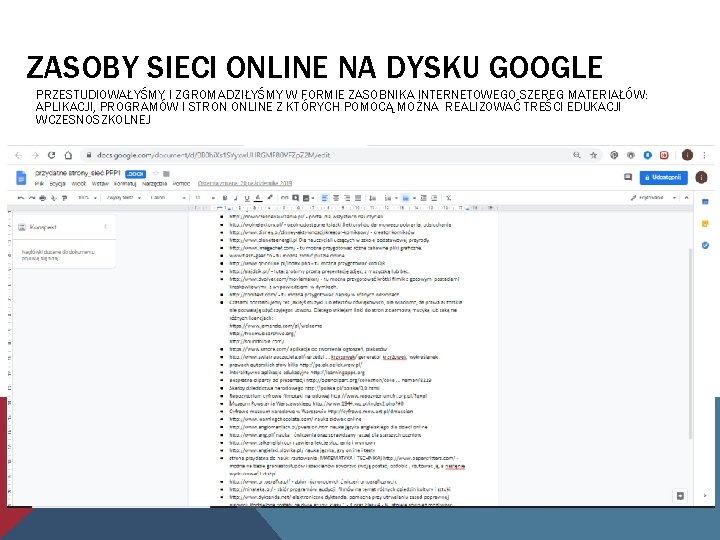Screen dimensions: 720x540
Task: Center align the text
Action: [336, 198]
